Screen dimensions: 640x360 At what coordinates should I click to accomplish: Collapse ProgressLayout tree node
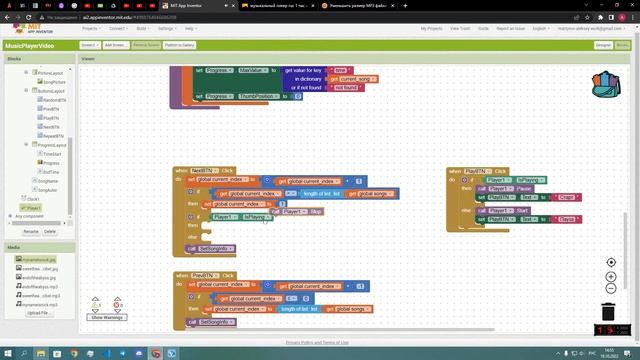click(x=26, y=144)
